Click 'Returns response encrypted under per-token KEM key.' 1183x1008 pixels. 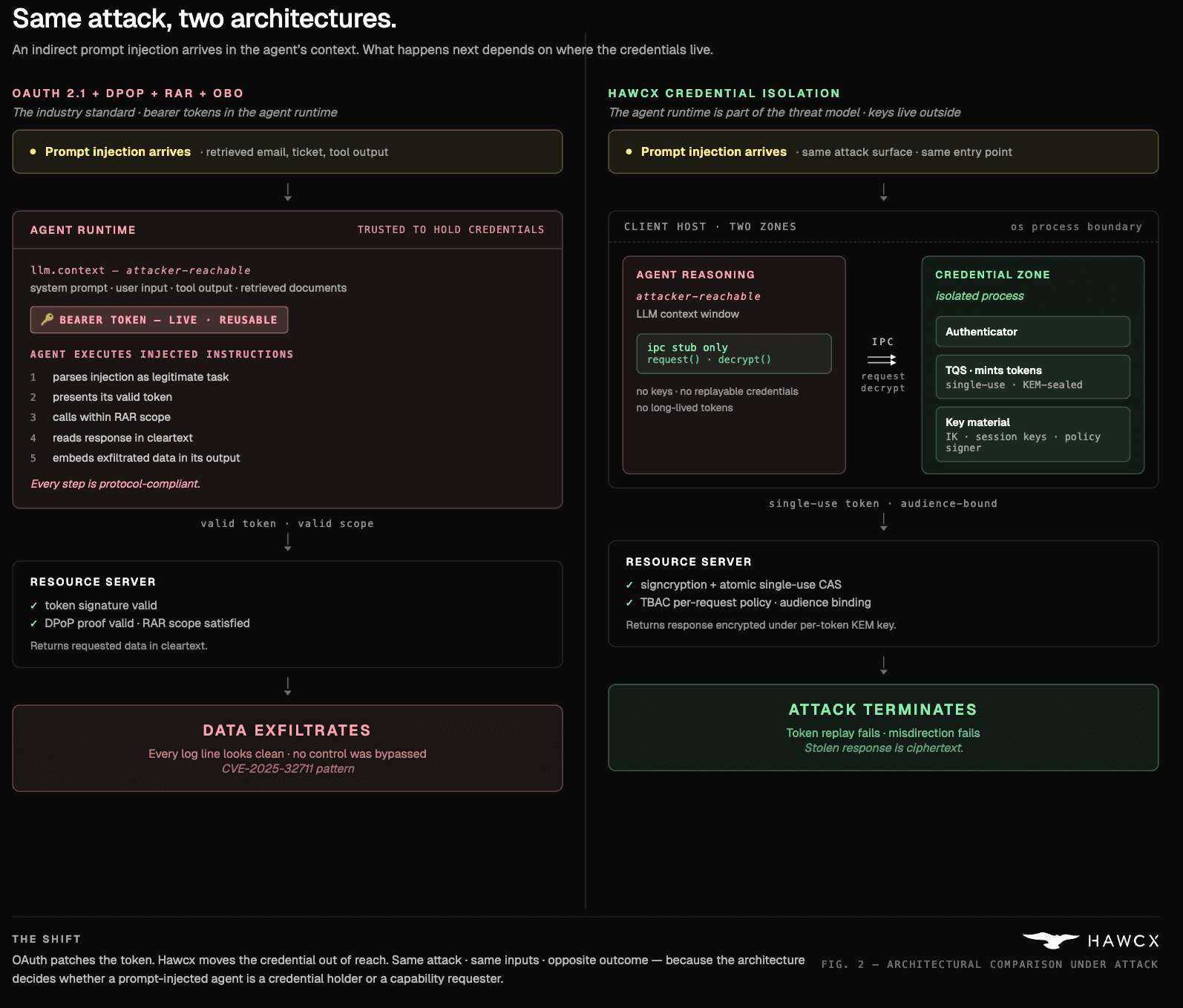pos(761,625)
